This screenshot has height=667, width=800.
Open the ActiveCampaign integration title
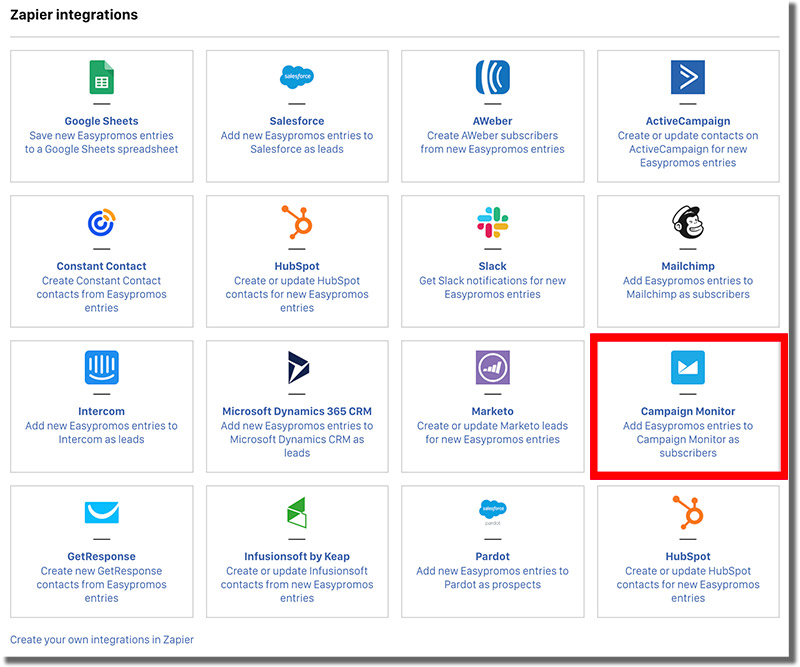pyautogui.click(x=688, y=121)
